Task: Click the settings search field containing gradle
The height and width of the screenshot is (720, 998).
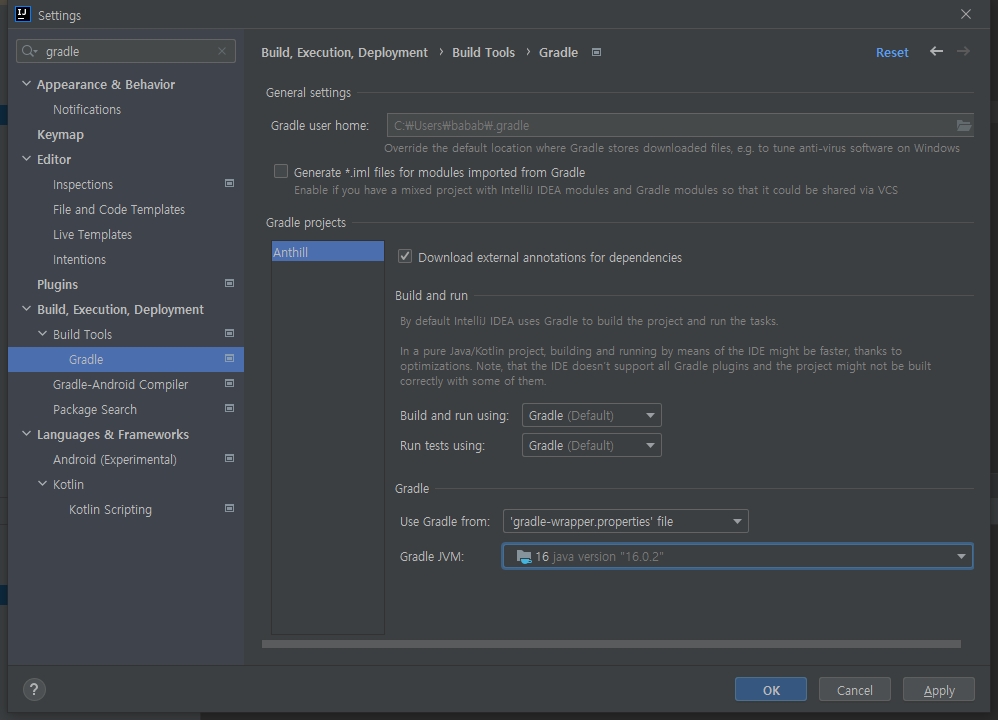Action: 126,51
